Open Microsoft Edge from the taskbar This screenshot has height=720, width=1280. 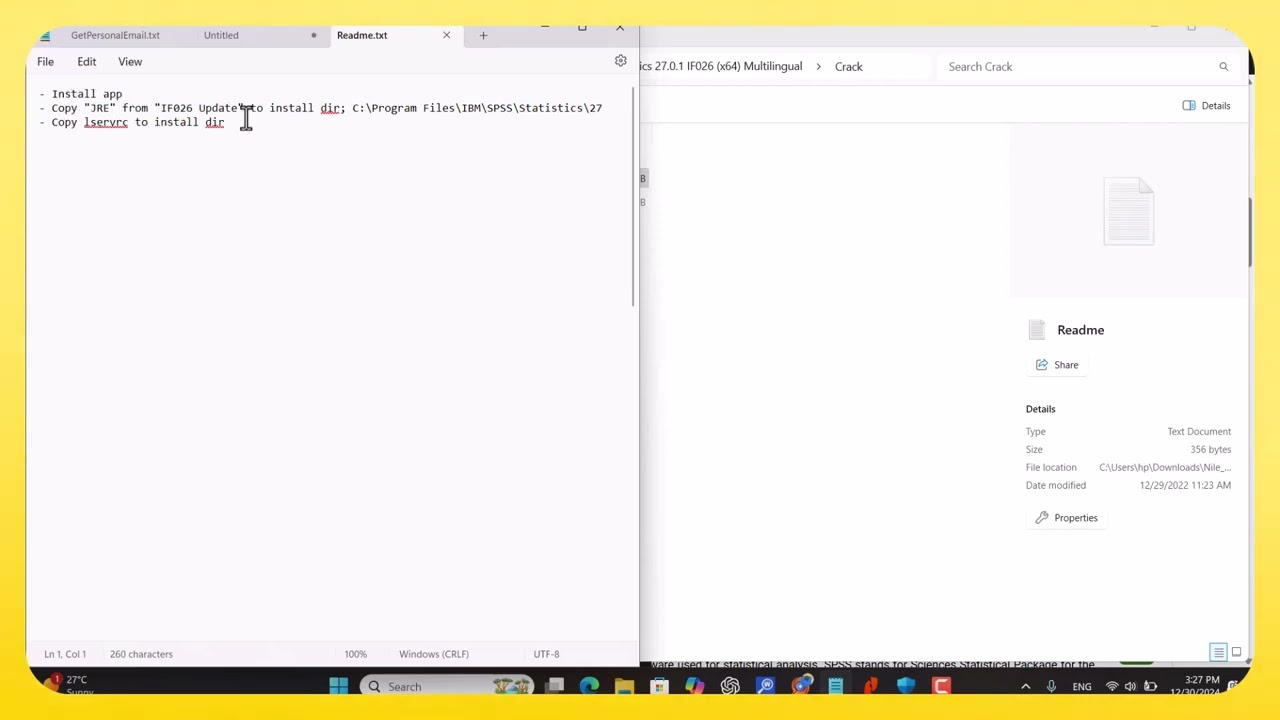click(589, 686)
